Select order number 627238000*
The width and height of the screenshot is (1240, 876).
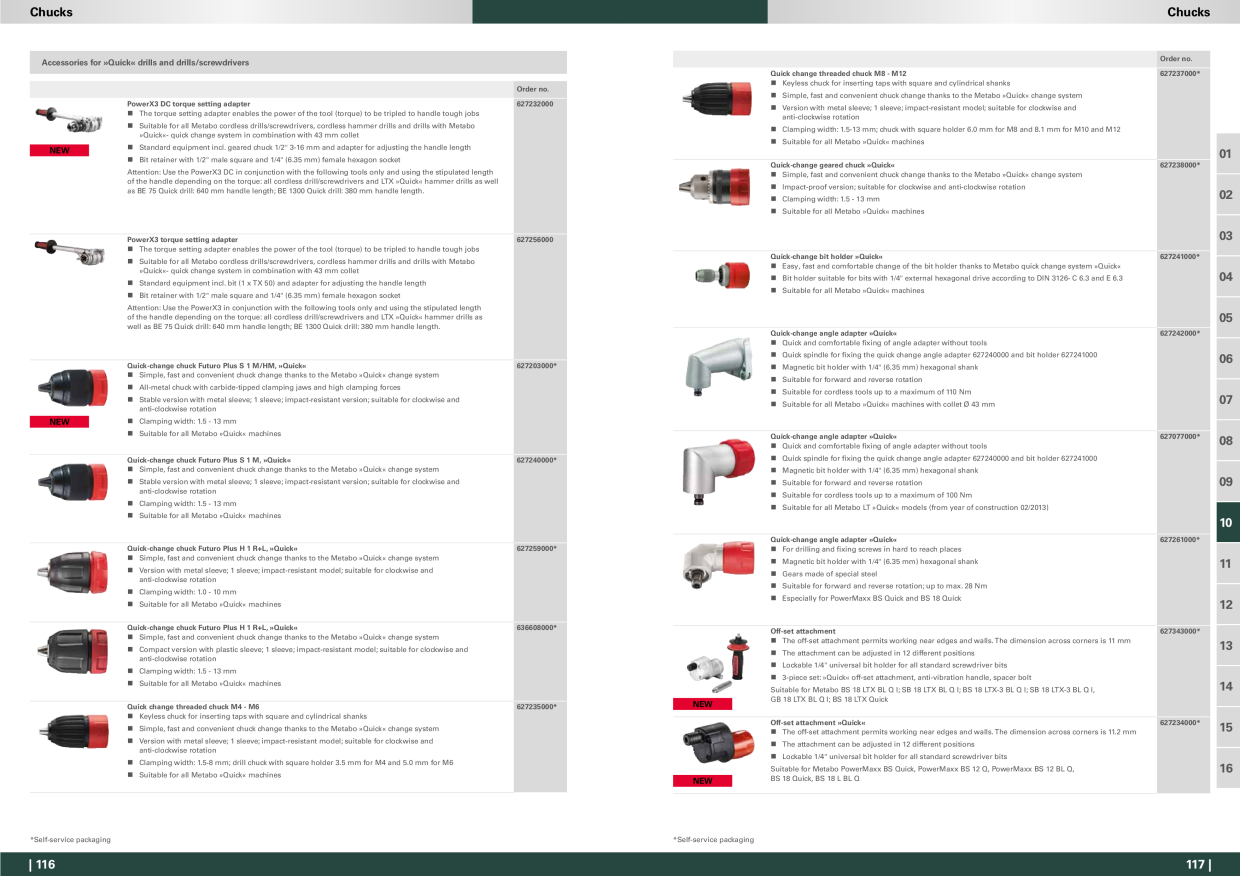pyautogui.click(x=1180, y=164)
